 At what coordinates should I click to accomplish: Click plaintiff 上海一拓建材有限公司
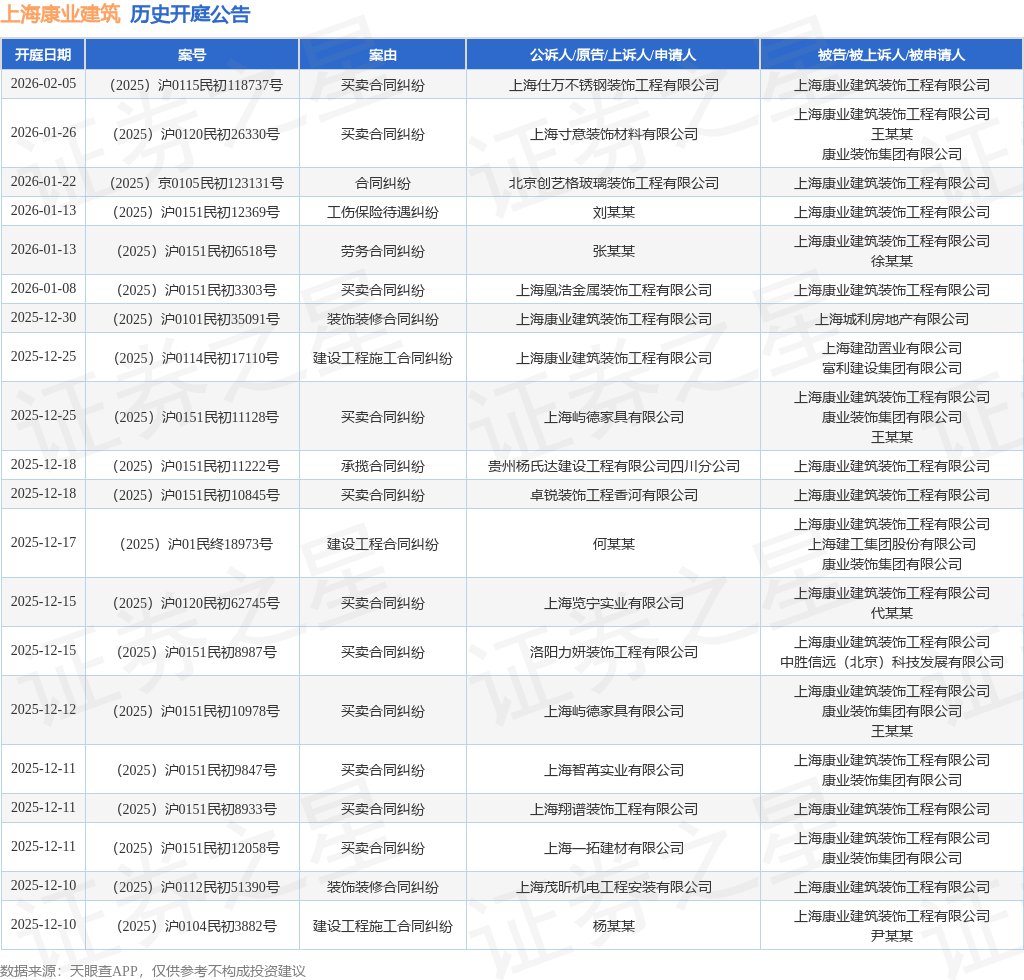pos(614,848)
